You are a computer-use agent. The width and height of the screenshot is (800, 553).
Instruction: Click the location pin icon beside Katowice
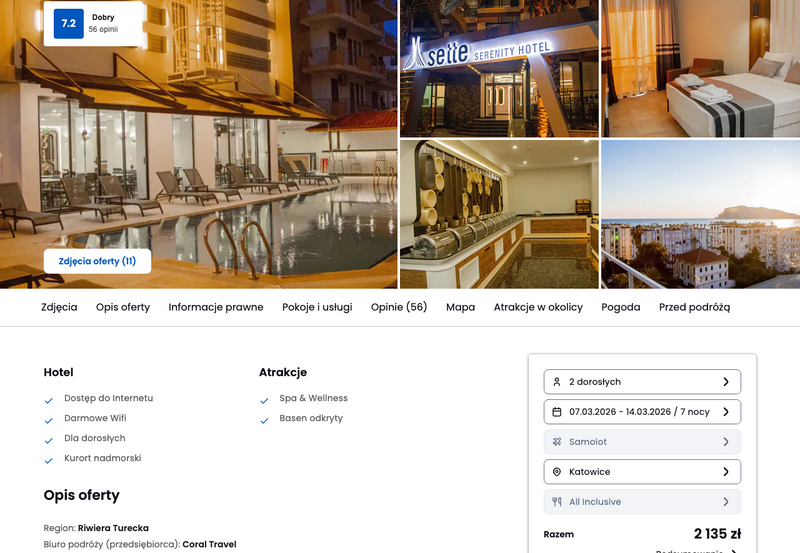(557, 472)
